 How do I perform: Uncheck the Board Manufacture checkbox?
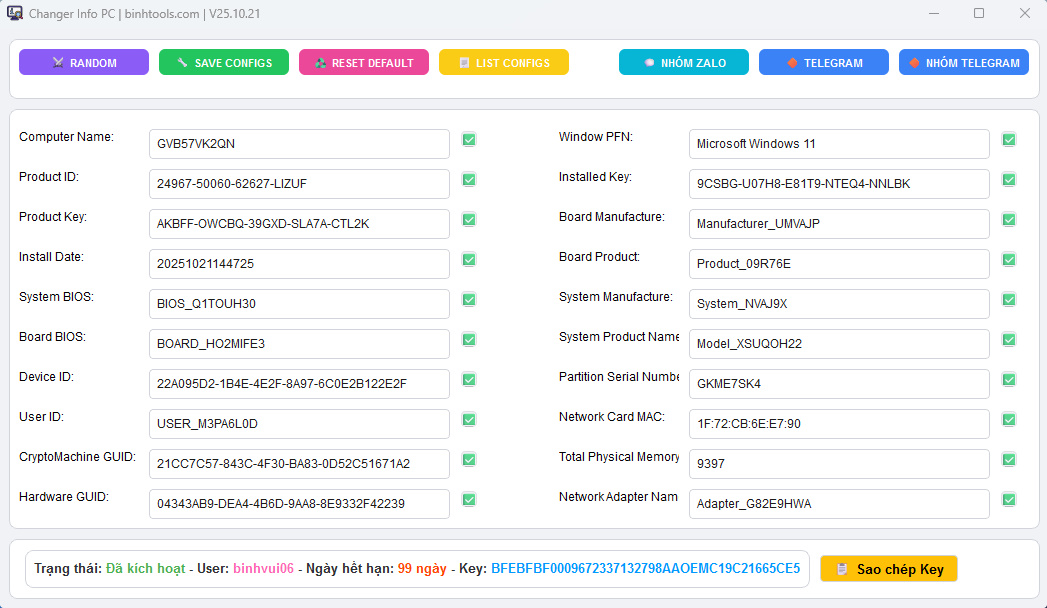pyautogui.click(x=1009, y=220)
